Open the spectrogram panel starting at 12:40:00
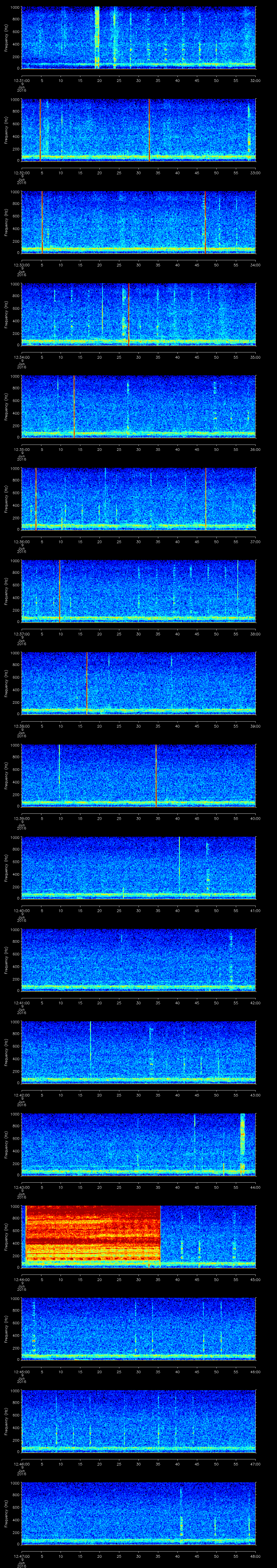This screenshot has height=1568, width=277. click(x=138, y=868)
